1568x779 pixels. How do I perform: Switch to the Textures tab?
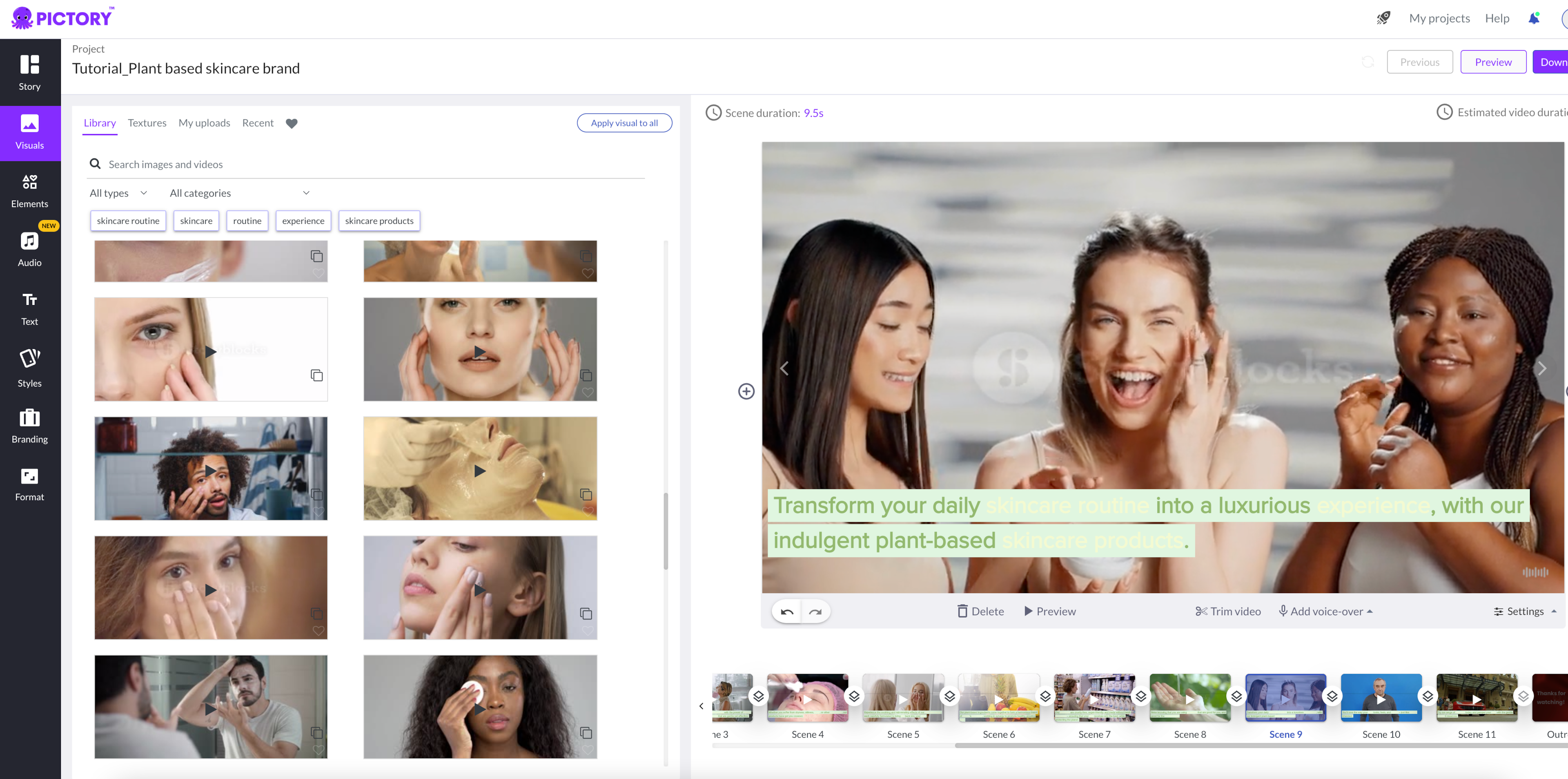pyautogui.click(x=147, y=123)
